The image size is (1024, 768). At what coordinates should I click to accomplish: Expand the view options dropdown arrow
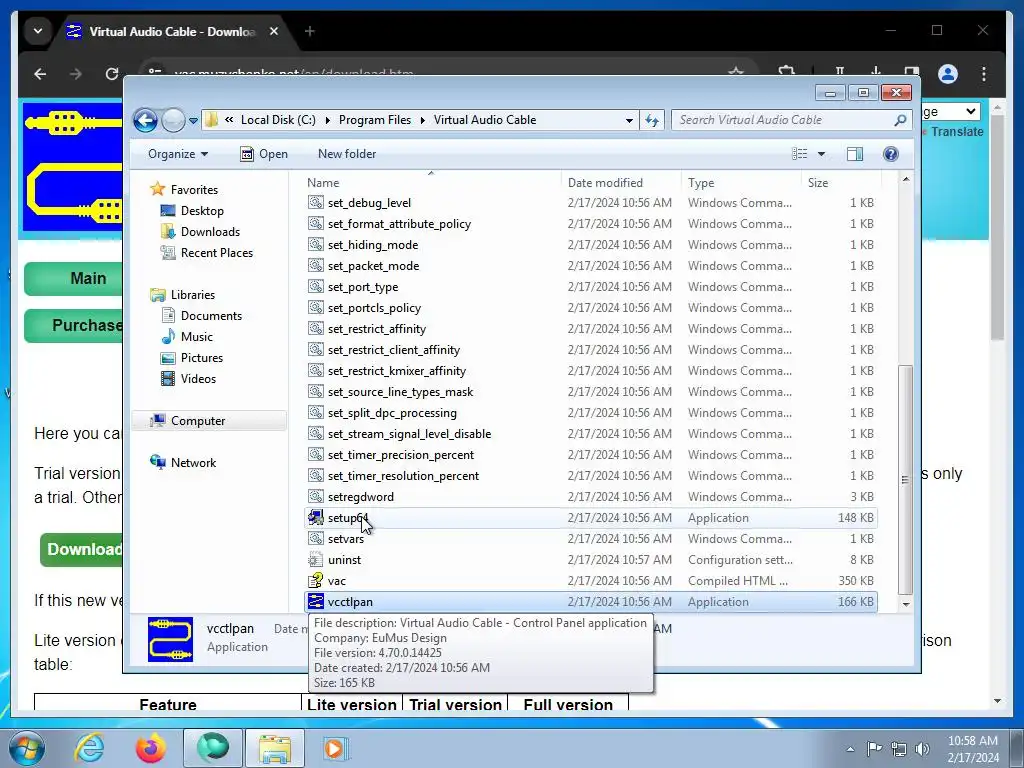821,154
